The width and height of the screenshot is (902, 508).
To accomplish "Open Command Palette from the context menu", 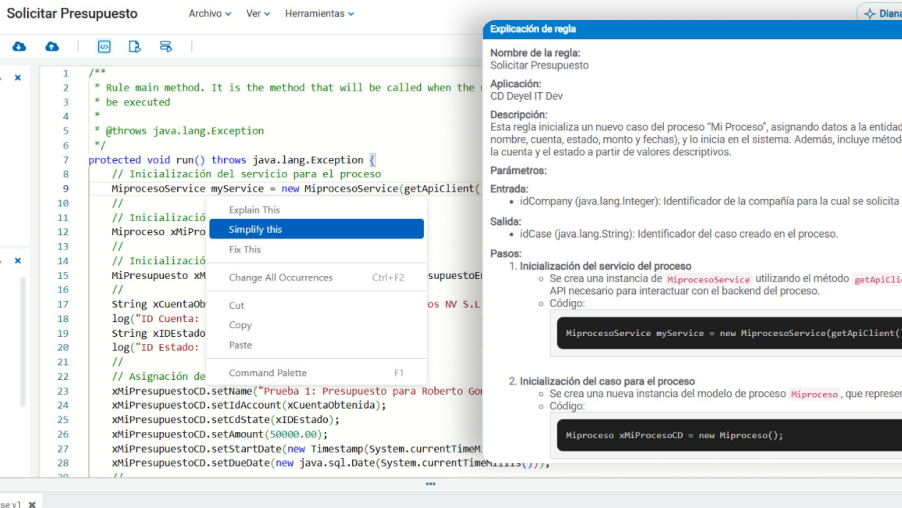I will tap(267, 373).
